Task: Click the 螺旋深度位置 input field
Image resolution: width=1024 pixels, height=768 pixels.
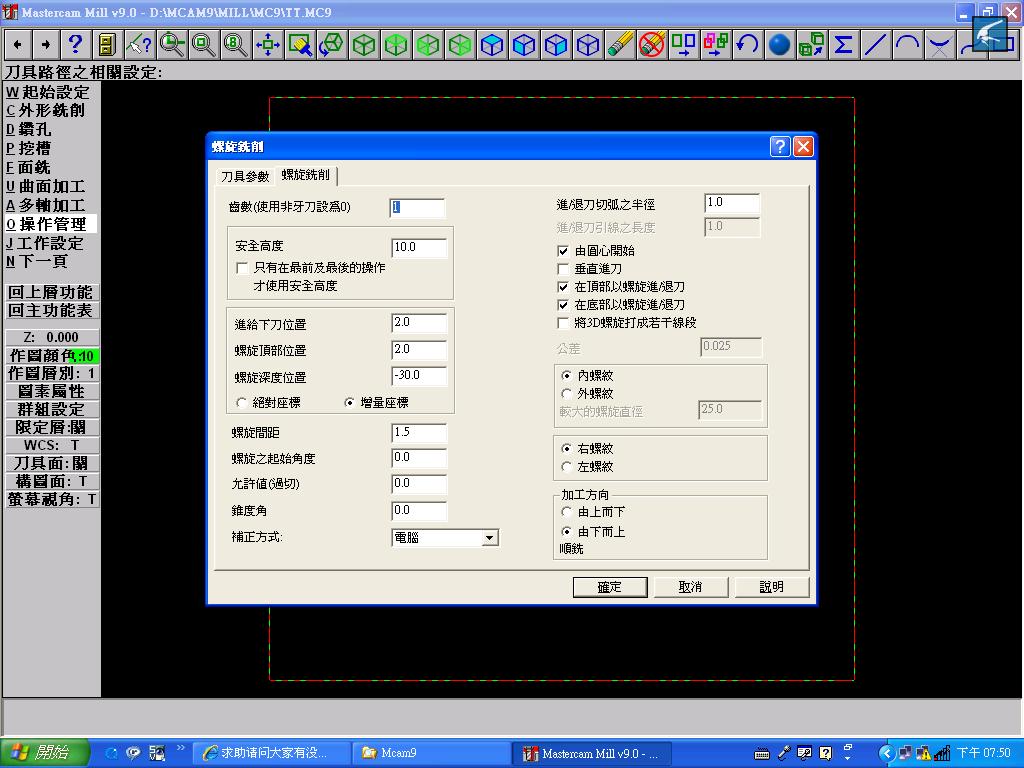Action: pyautogui.click(x=419, y=376)
